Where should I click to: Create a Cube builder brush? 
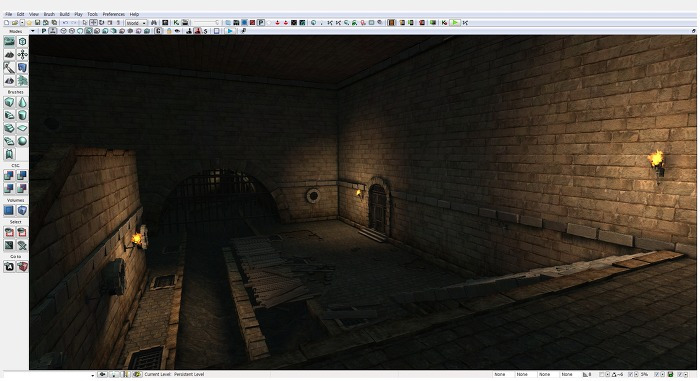coord(9,102)
